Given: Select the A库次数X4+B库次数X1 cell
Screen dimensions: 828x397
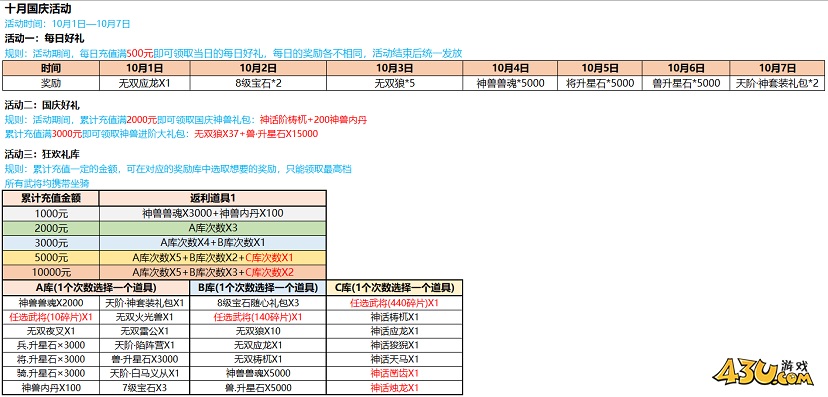Looking at the screenshot, I should [x=213, y=243].
